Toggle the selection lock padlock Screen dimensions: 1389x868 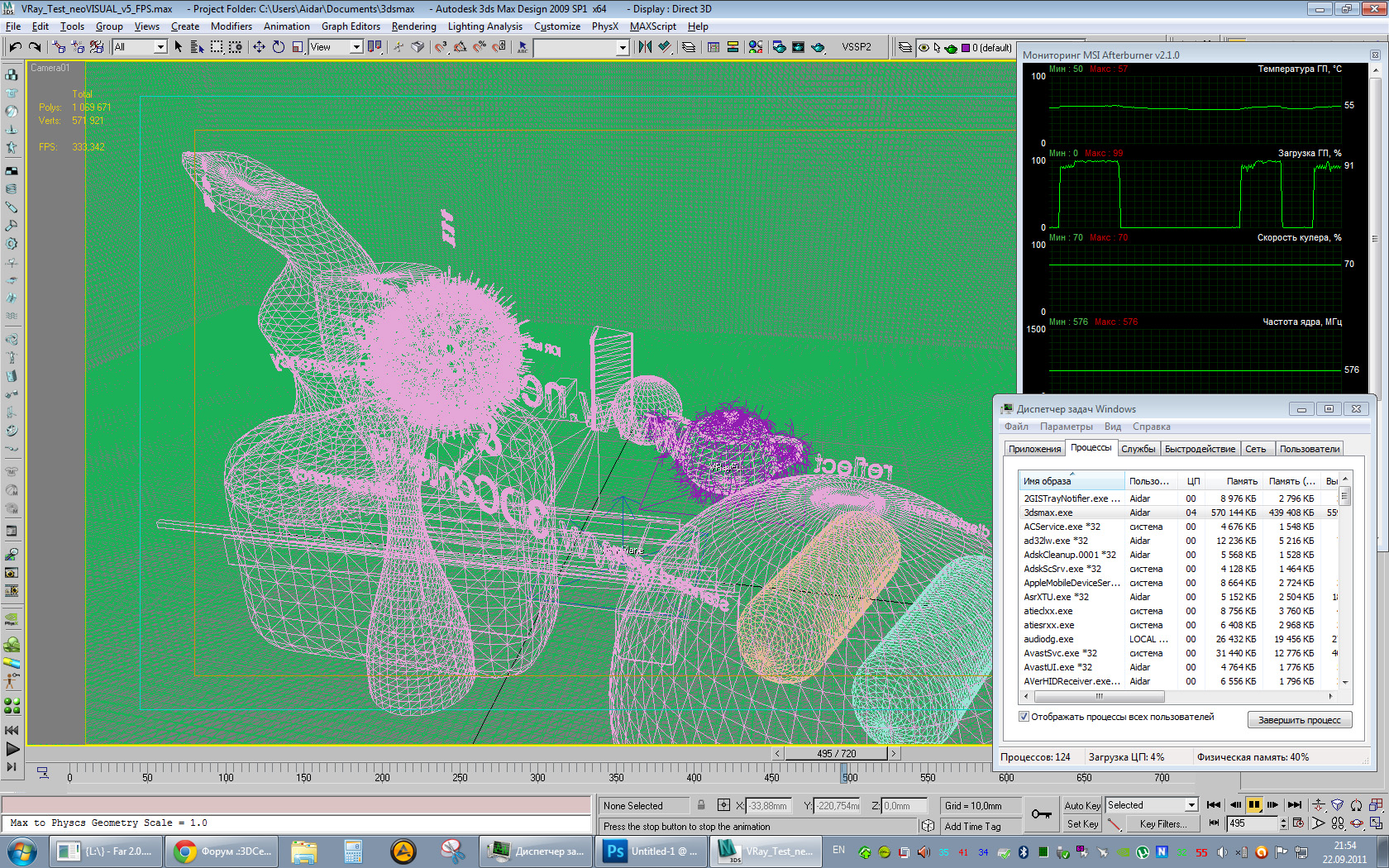(701, 805)
